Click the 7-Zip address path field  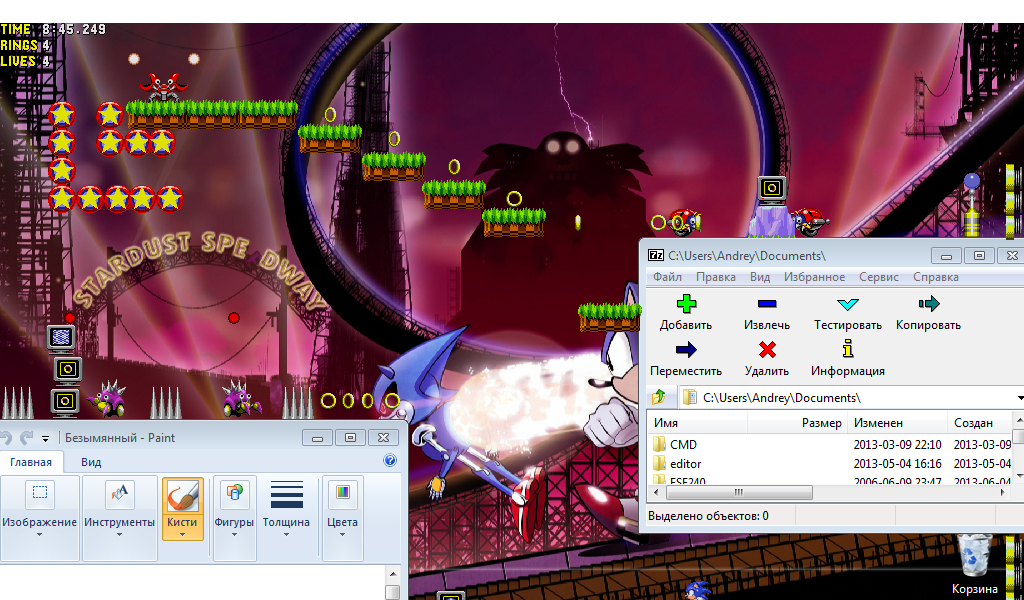pos(852,397)
